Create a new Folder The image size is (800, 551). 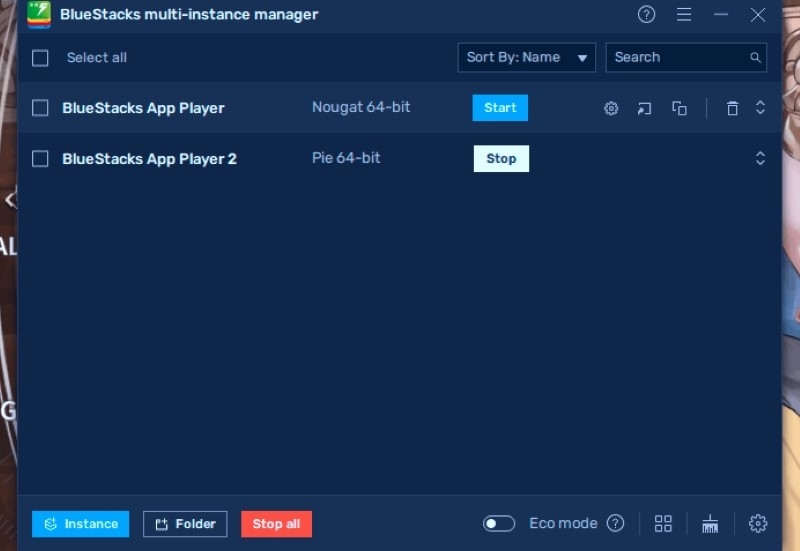click(185, 524)
